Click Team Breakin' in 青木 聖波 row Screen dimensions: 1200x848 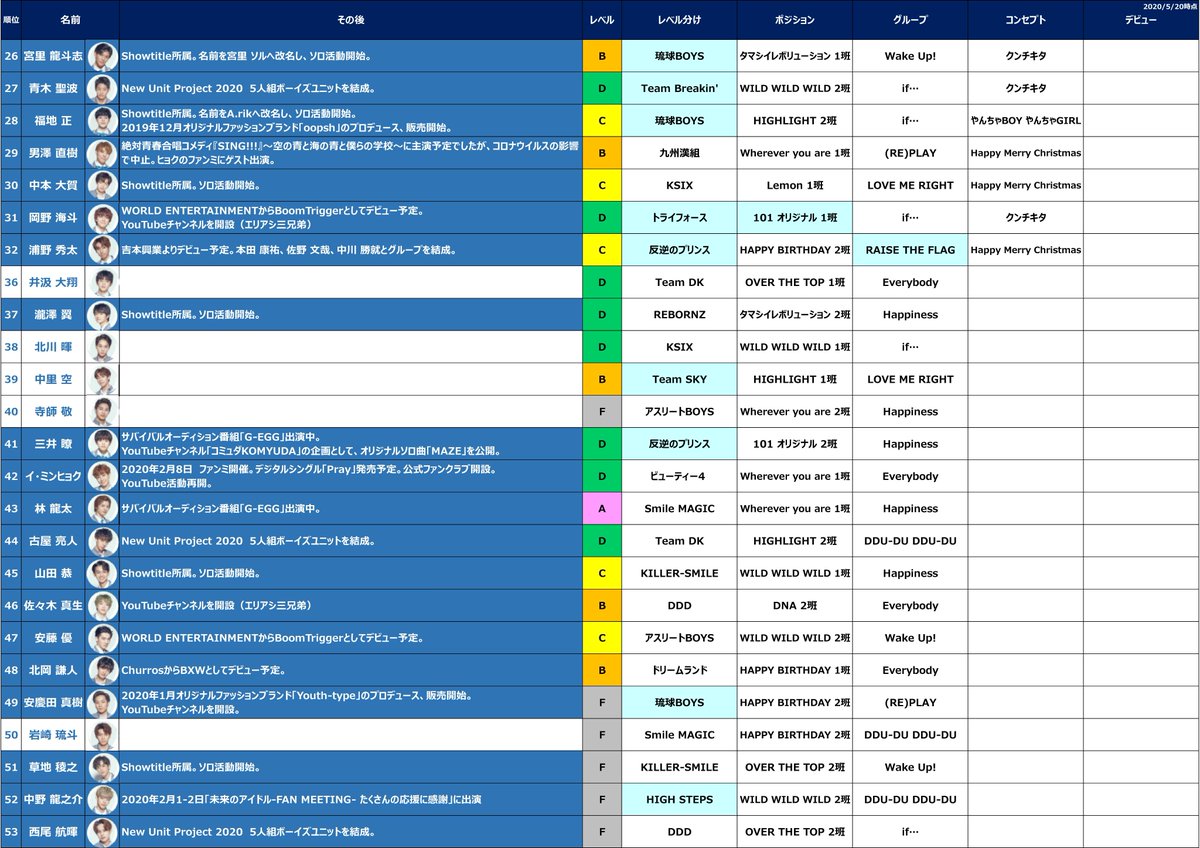click(x=679, y=88)
